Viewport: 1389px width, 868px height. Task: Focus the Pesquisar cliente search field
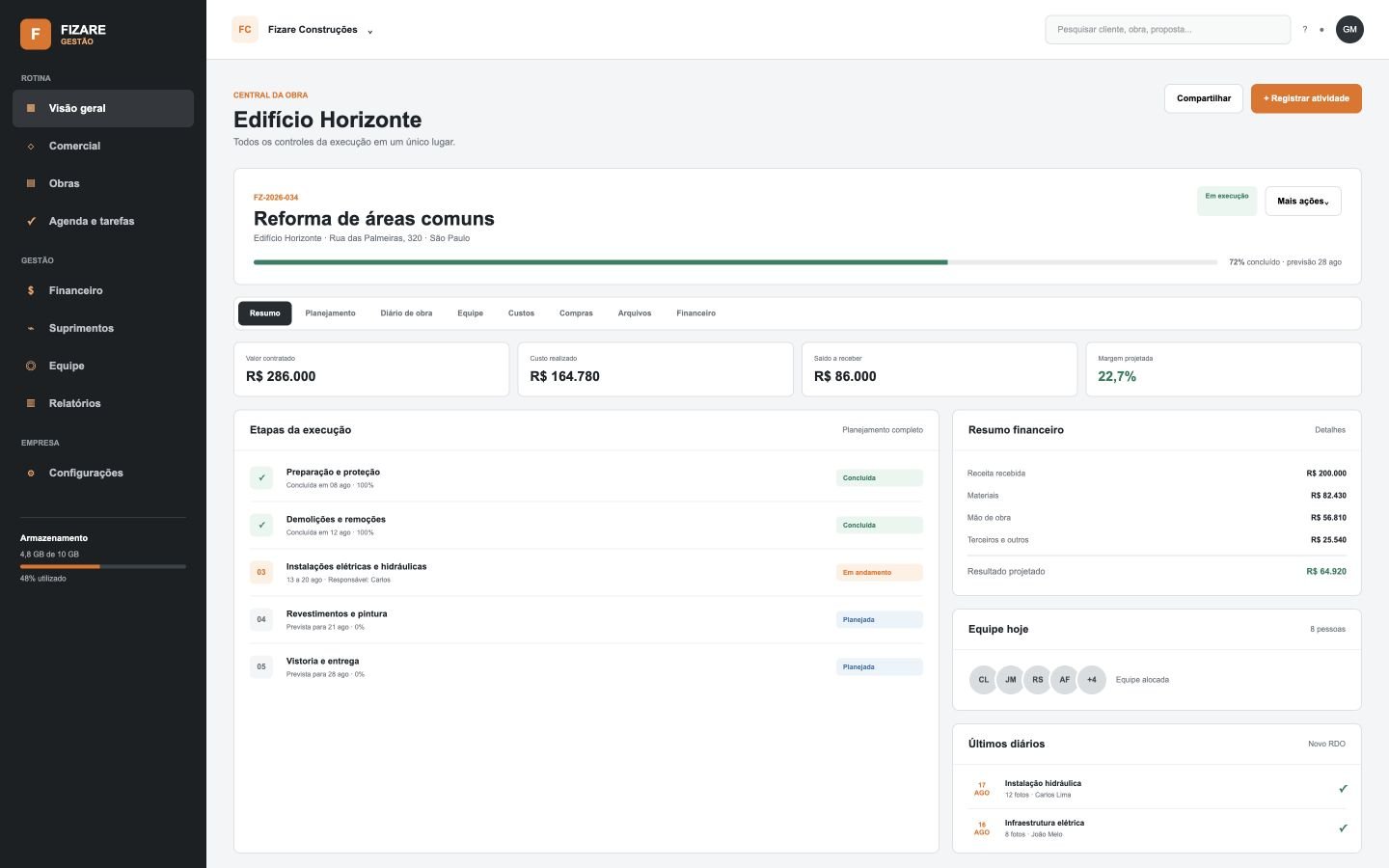[x=1167, y=30]
